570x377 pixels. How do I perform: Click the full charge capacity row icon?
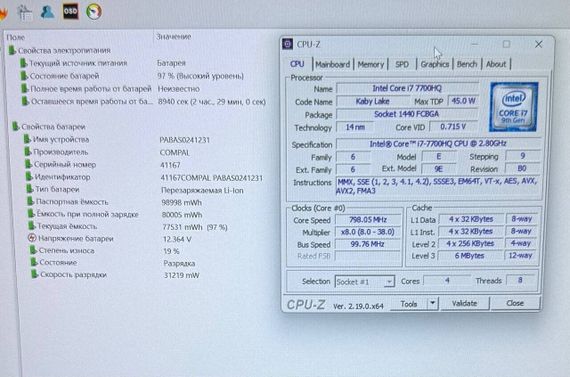32,214
